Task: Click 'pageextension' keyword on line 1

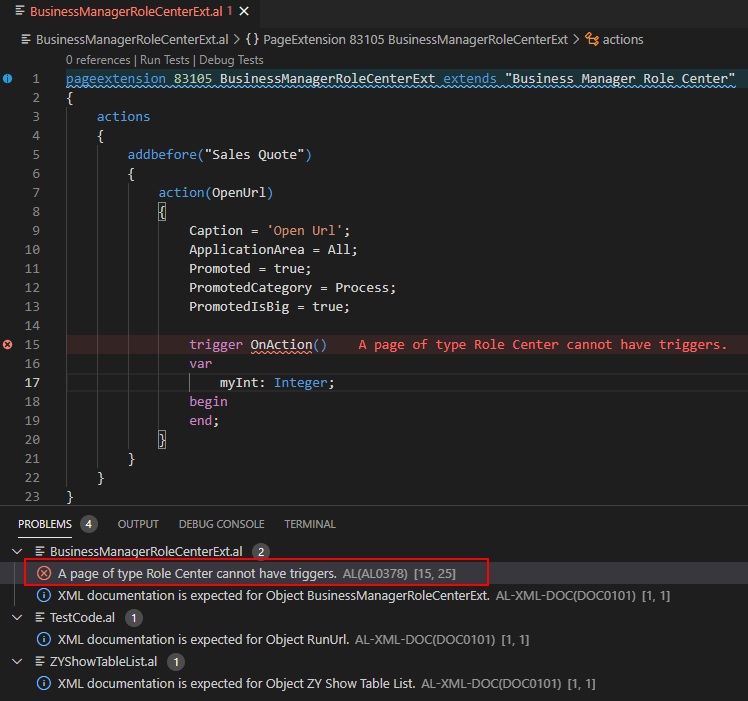Action: tap(116, 79)
